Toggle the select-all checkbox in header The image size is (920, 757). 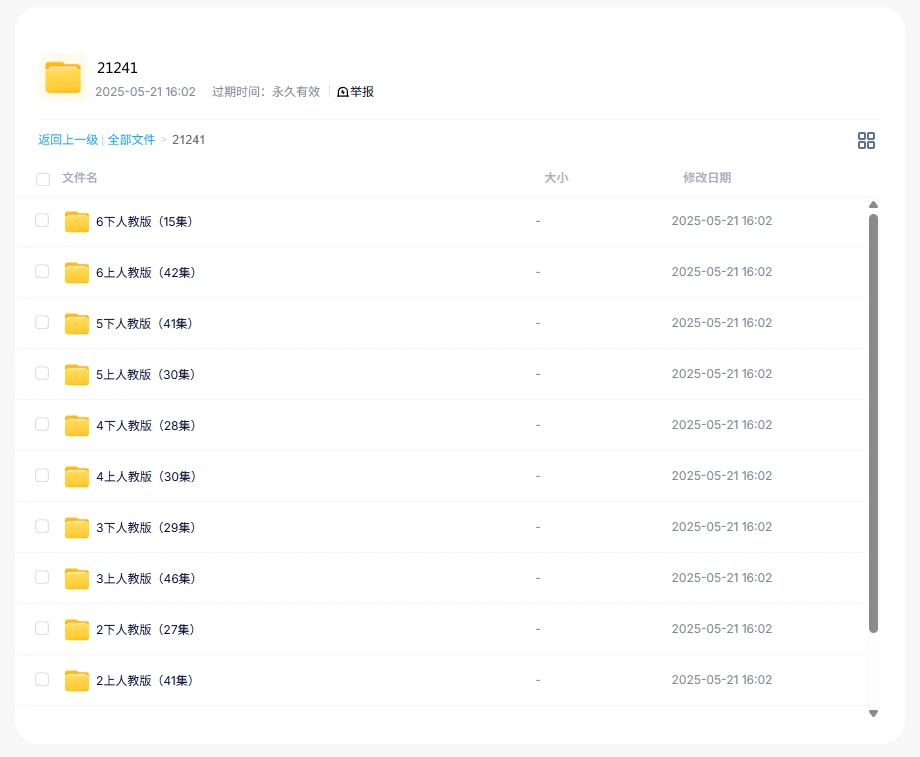[43, 180]
